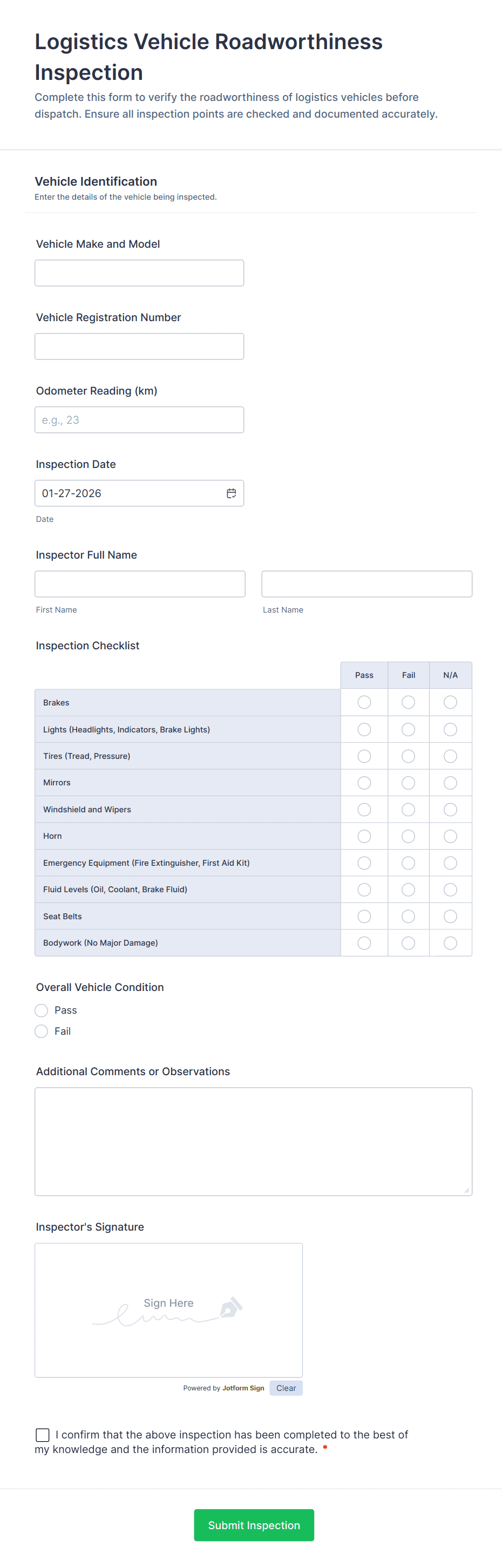Mark Windshield and Wipers as Fail
The height and width of the screenshot is (1568, 502).
pyautogui.click(x=408, y=809)
